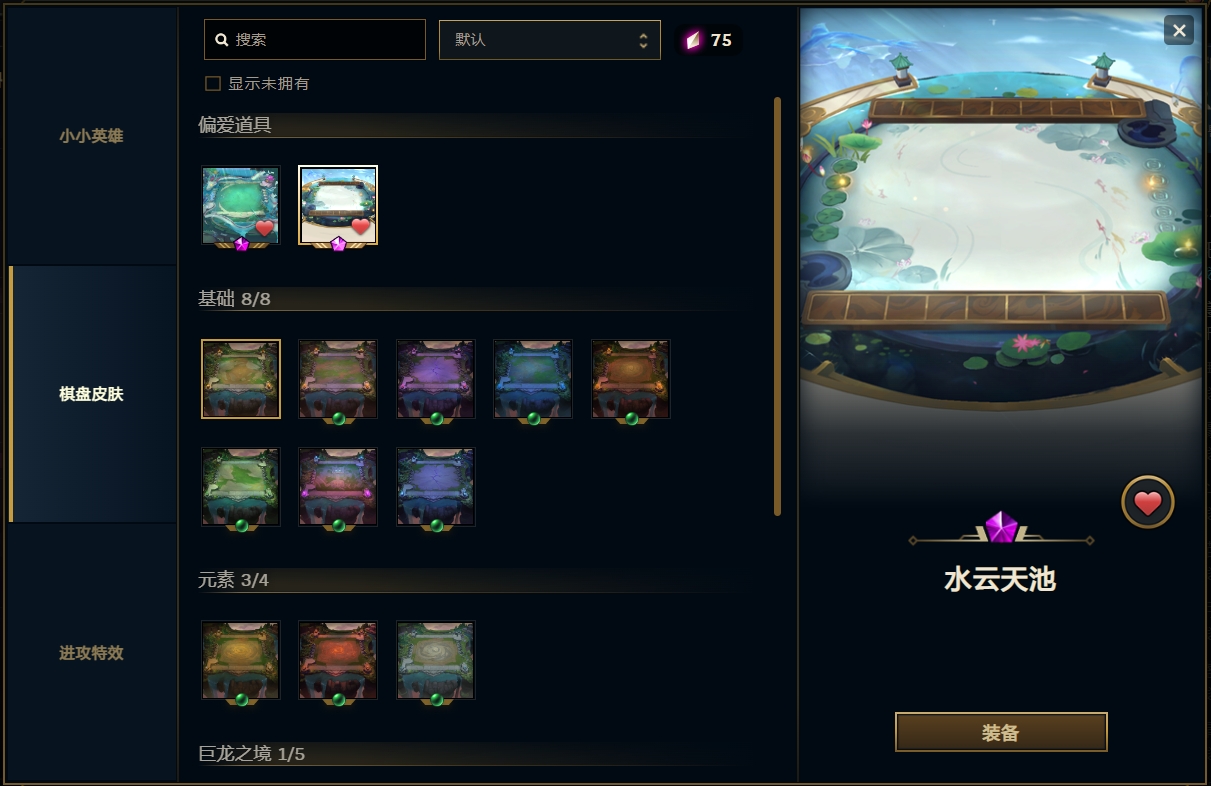Click the 装备 equip button
Screen dimensions: 1211x786
pyautogui.click(x=1001, y=732)
